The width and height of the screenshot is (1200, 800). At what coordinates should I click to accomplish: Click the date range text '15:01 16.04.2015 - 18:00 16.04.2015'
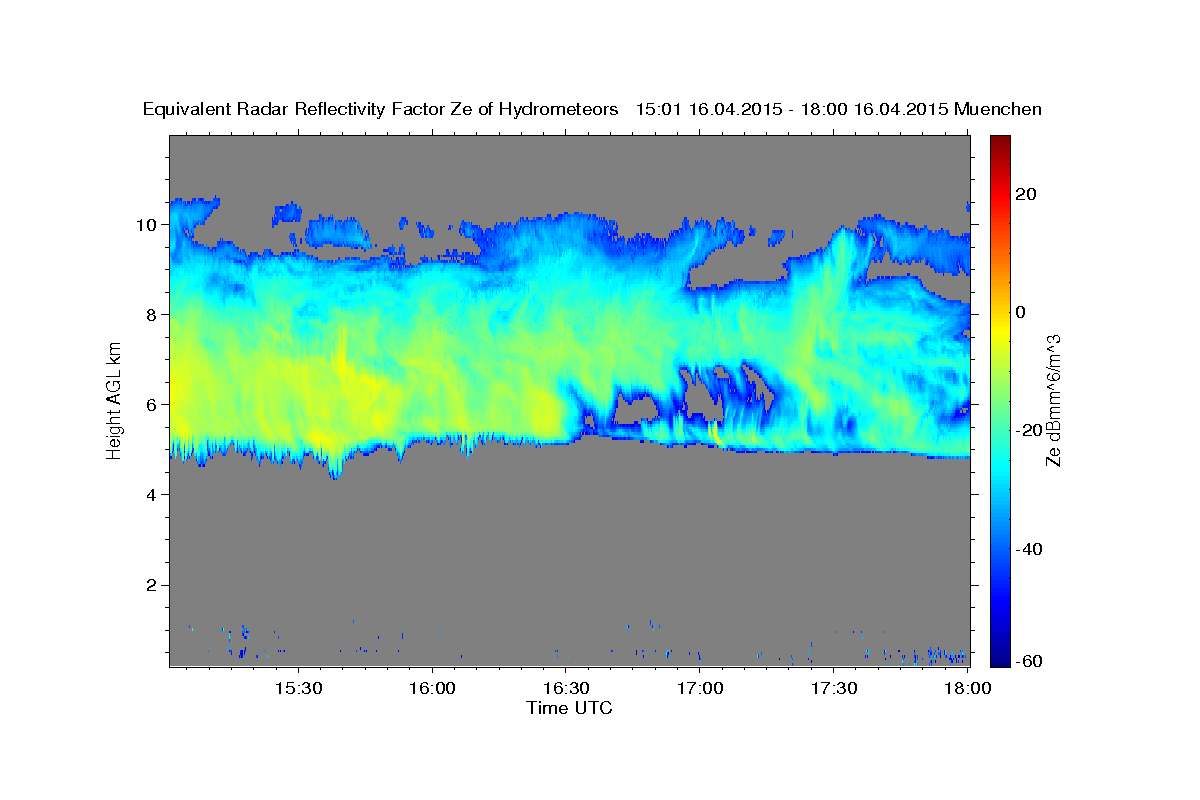[x=792, y=110]
